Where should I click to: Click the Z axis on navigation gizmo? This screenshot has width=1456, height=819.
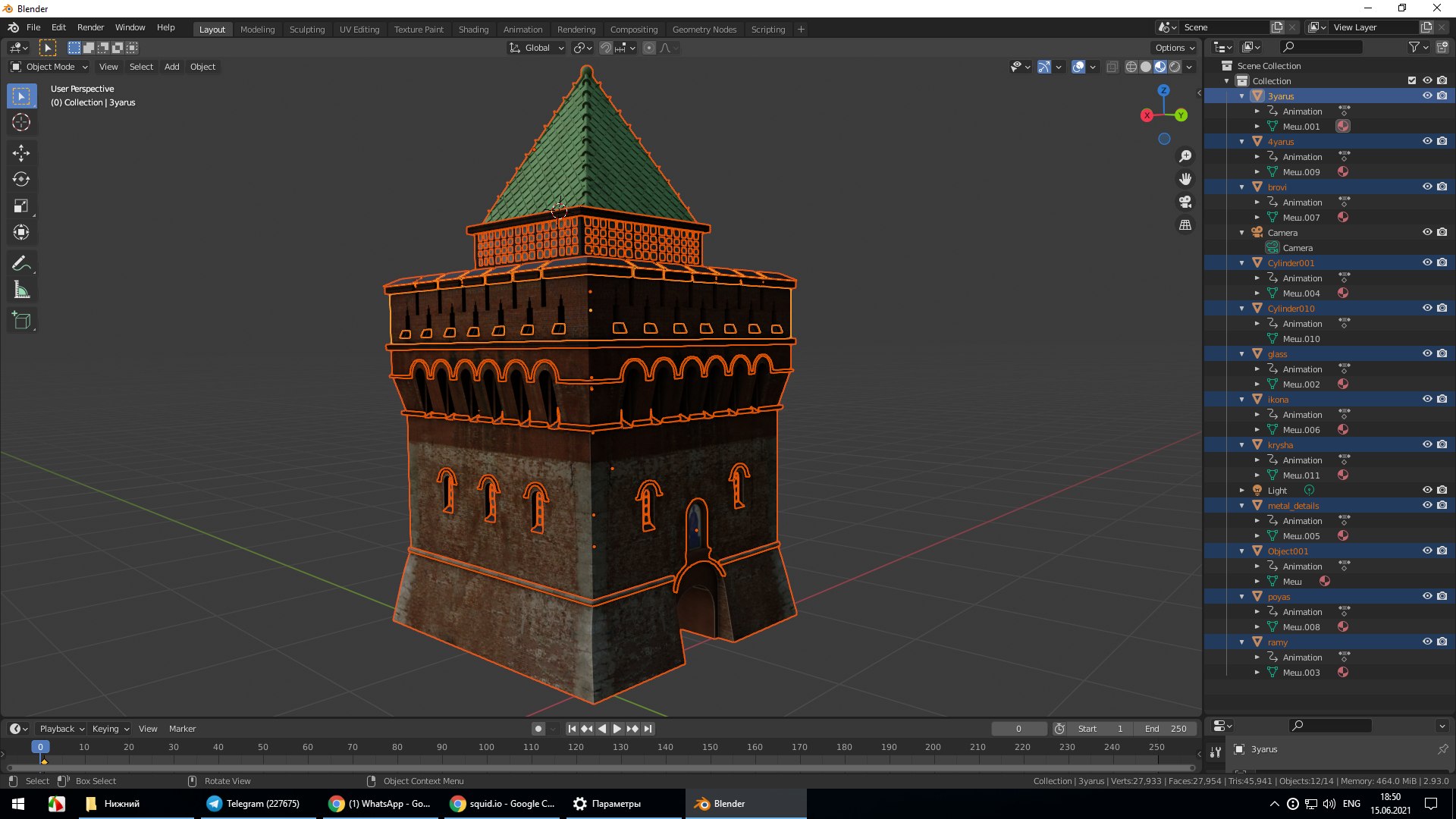click(x=1163, y=90)
